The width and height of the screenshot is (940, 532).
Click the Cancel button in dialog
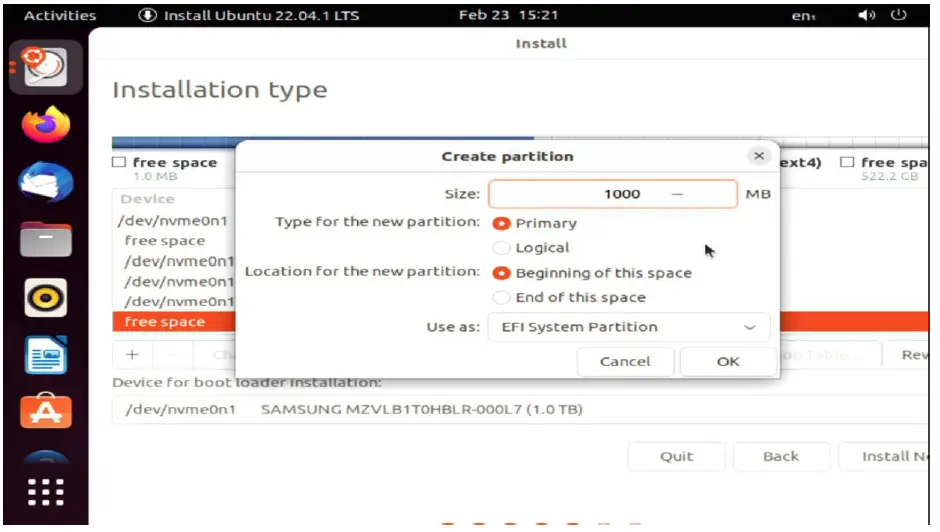tap(625, 362)
